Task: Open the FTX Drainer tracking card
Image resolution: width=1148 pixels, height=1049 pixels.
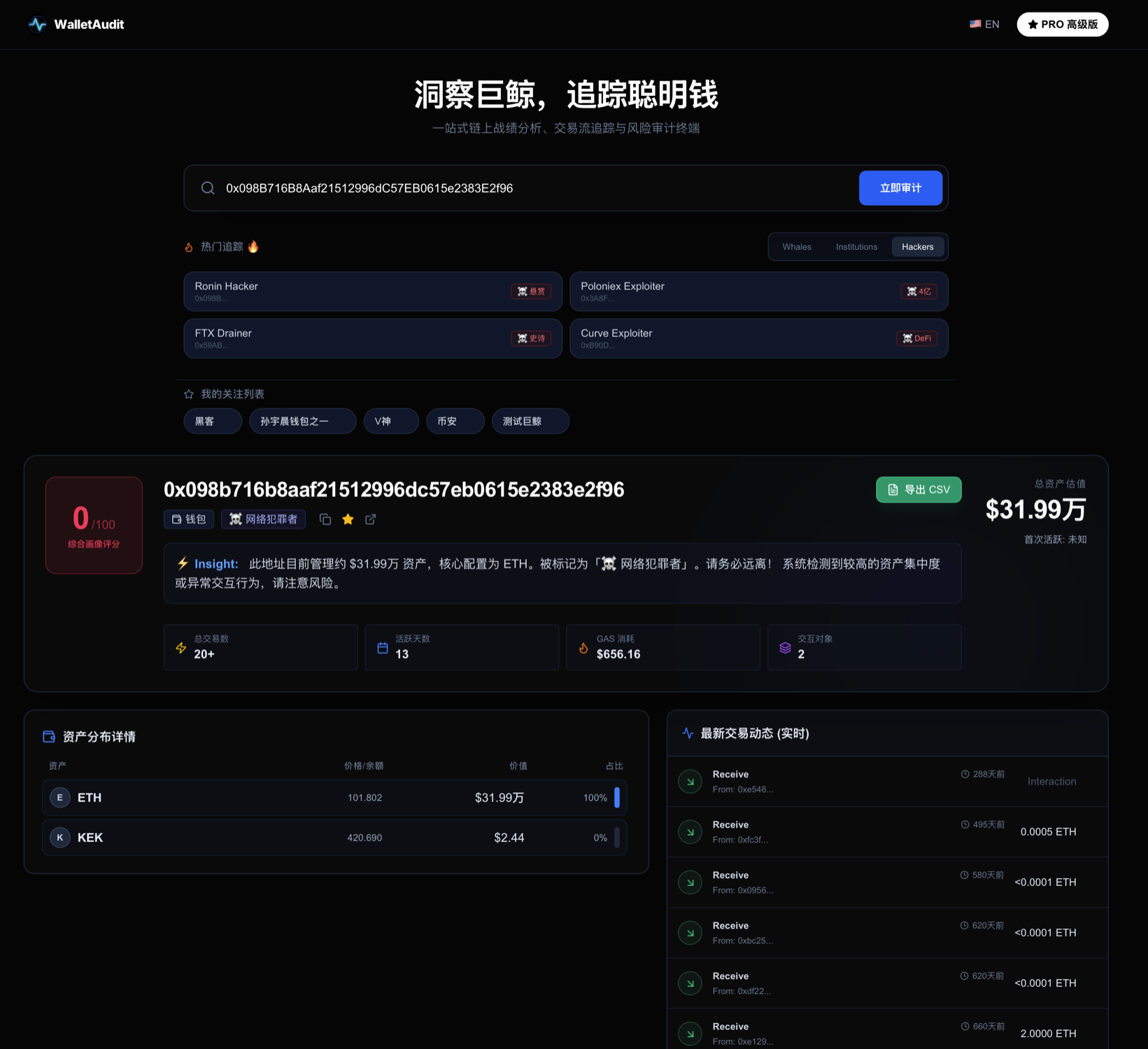Action: point(373,339)
